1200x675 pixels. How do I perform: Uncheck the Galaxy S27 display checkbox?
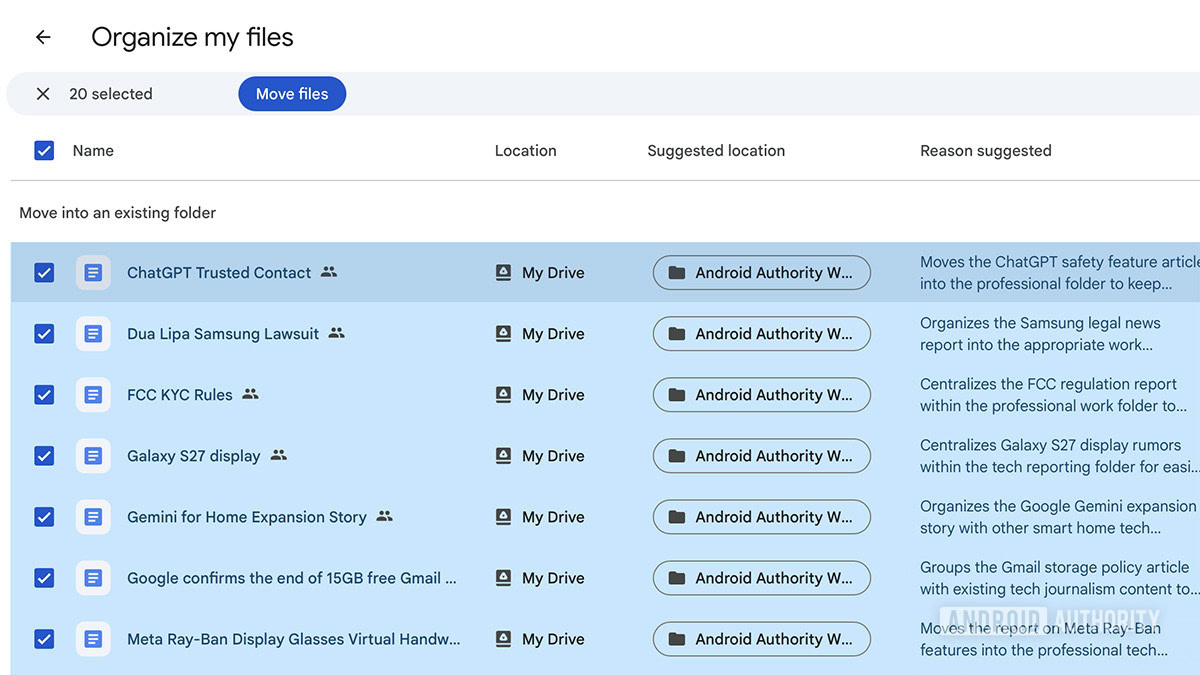pyautogui.click(x=44, y=456)
